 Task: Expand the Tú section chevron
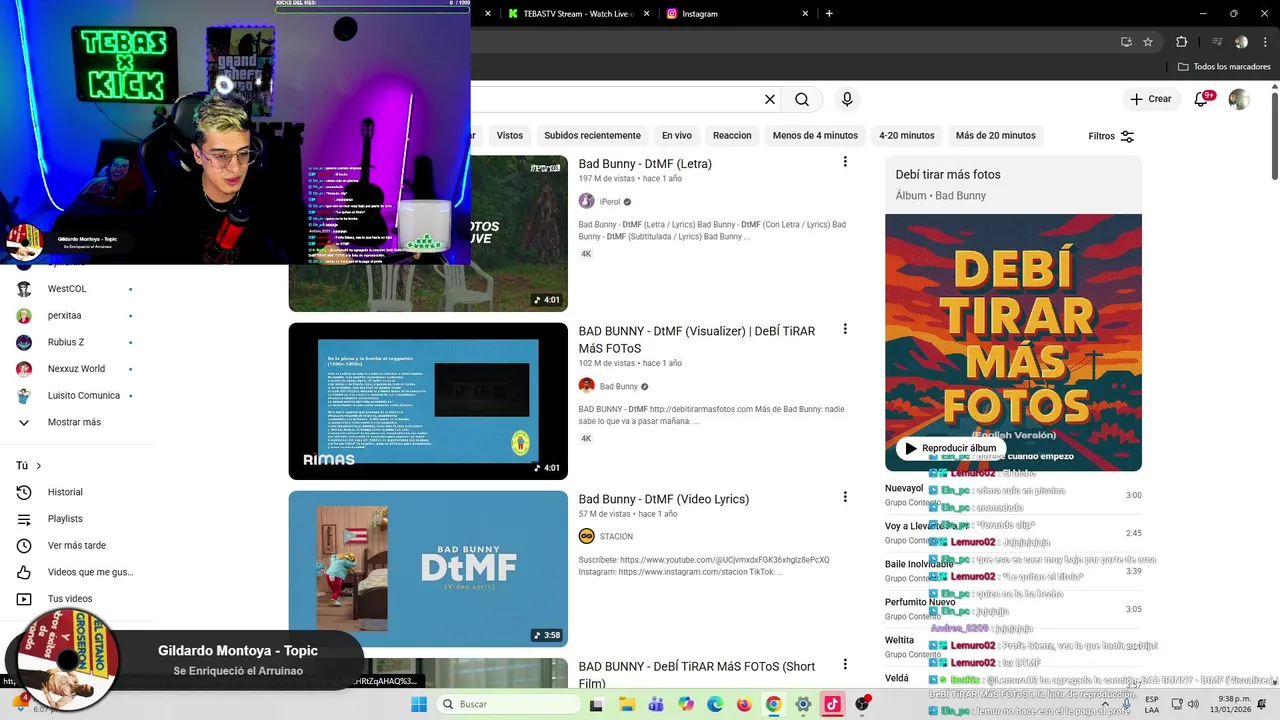point(39,466)
